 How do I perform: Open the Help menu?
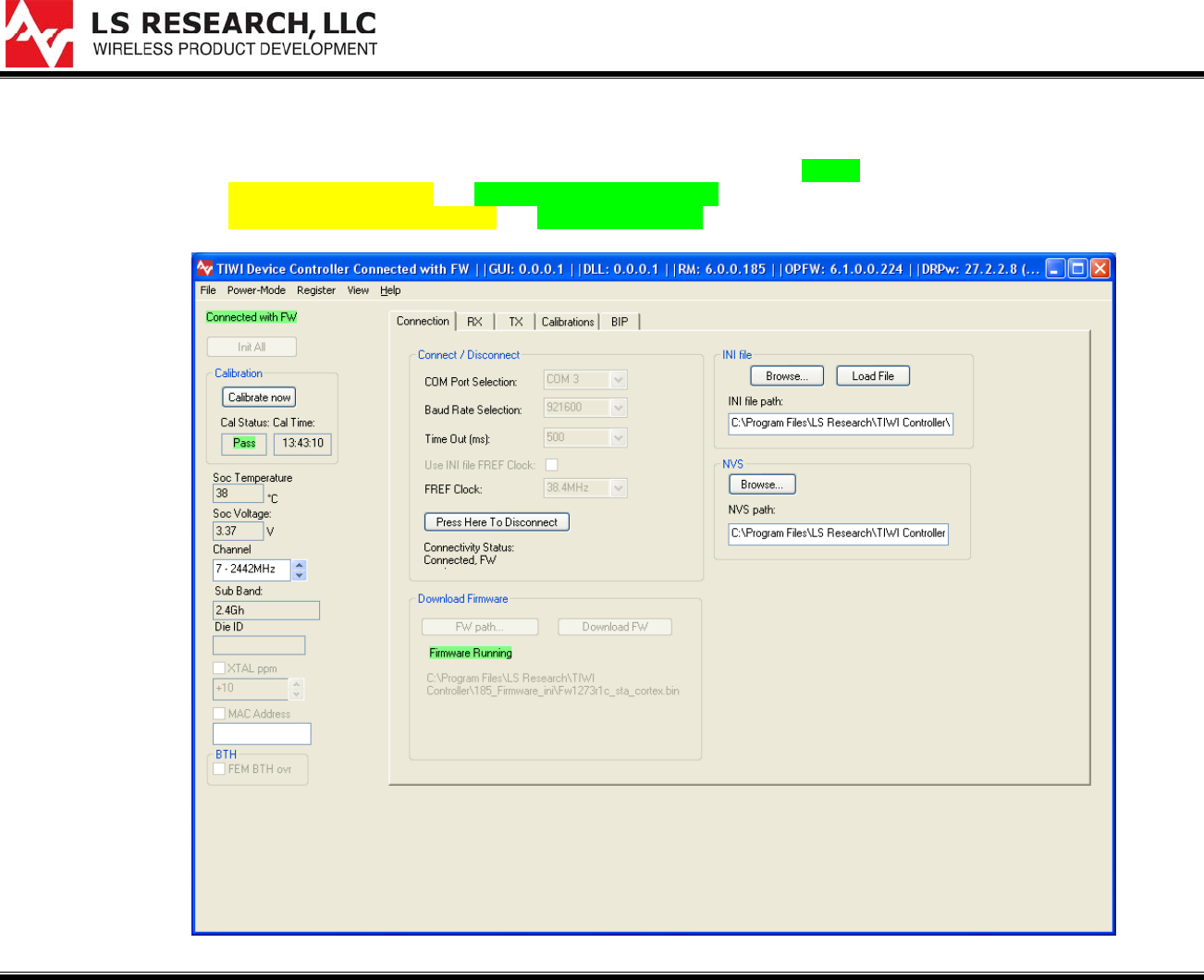(390, 290)
